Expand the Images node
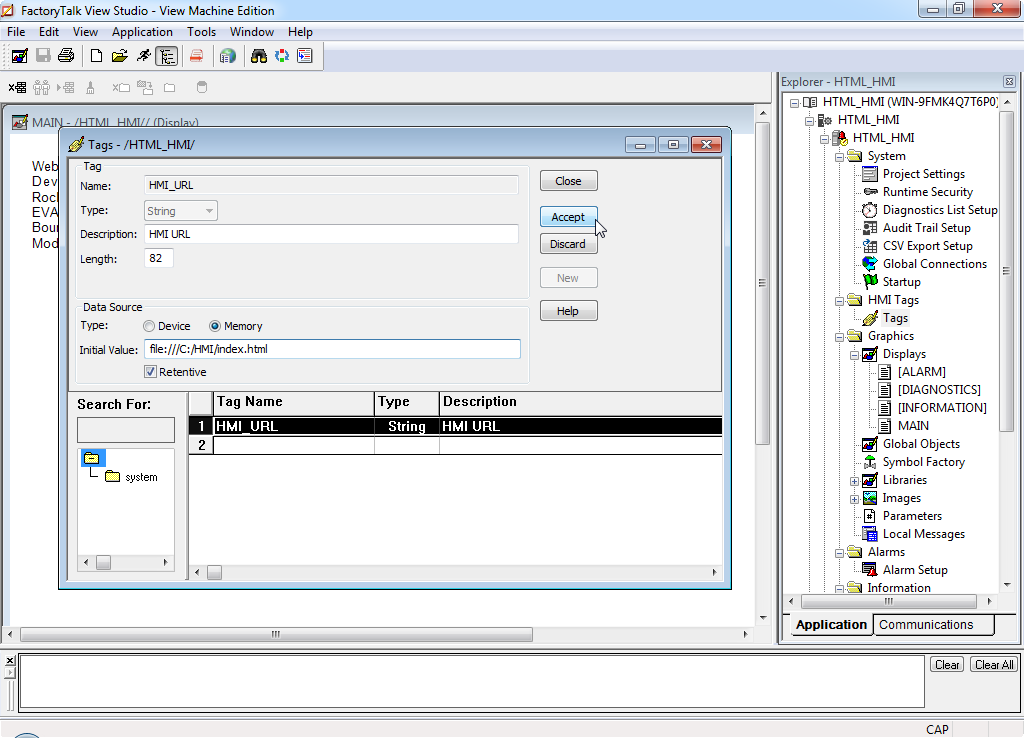This screenshot has height=738, width=1024. coord(854,499)
